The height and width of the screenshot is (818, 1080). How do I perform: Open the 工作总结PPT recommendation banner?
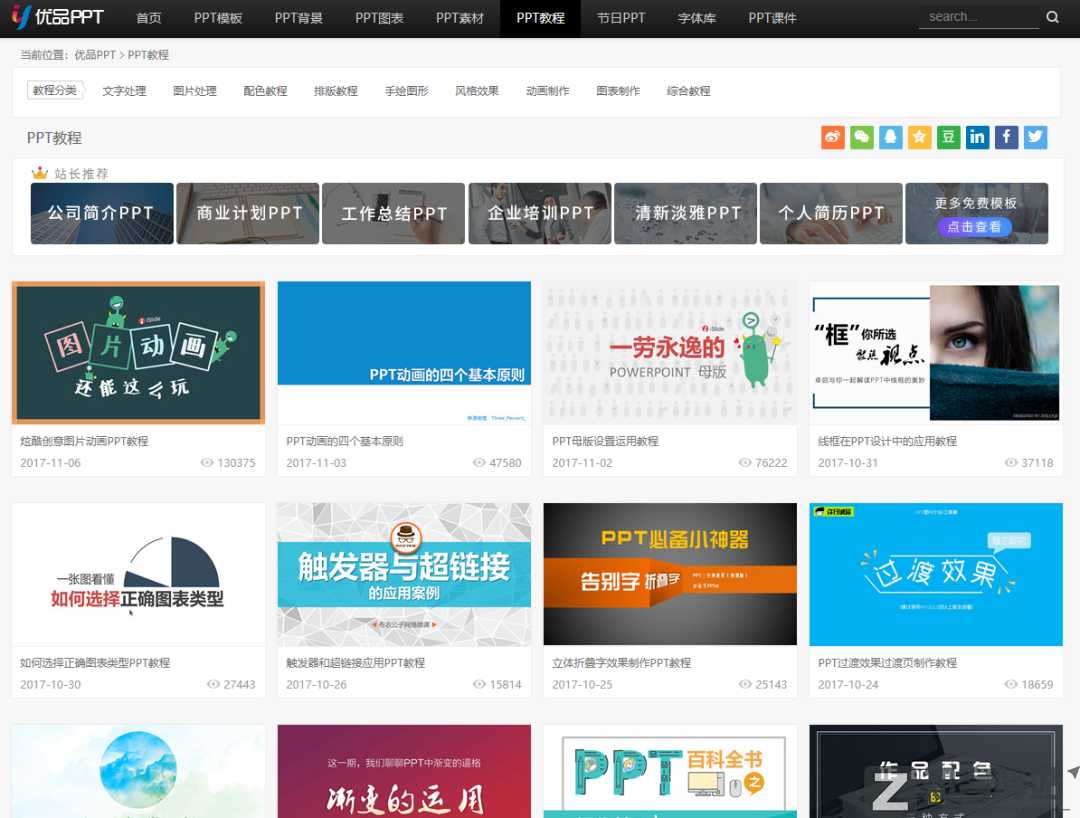pos(393,213)
